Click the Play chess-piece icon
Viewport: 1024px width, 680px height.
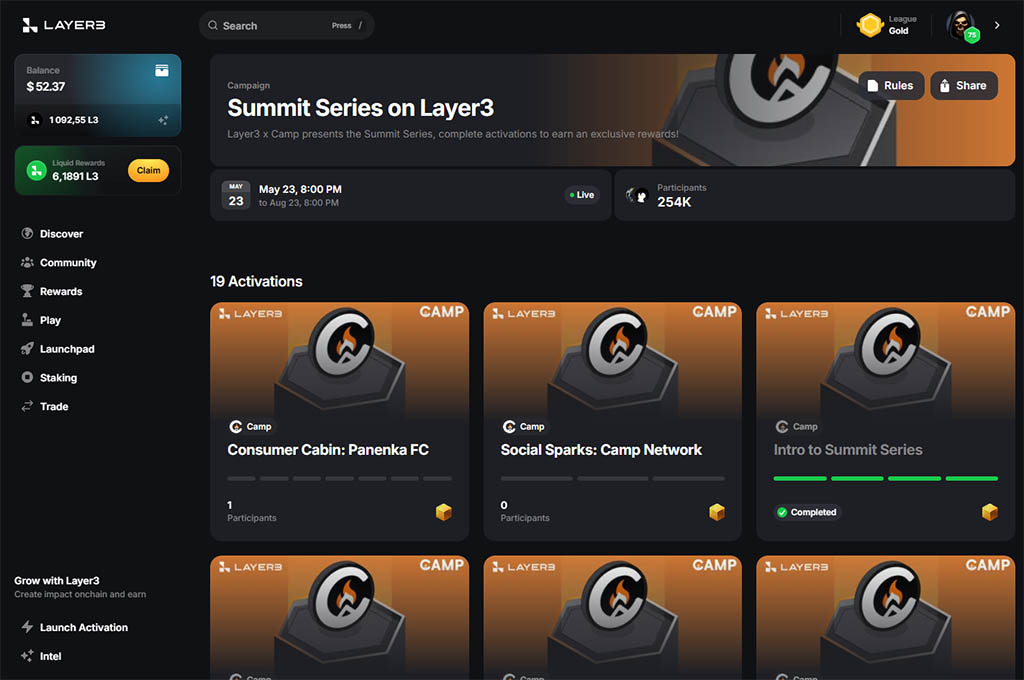pyautogui.click(x=27, y=319)
